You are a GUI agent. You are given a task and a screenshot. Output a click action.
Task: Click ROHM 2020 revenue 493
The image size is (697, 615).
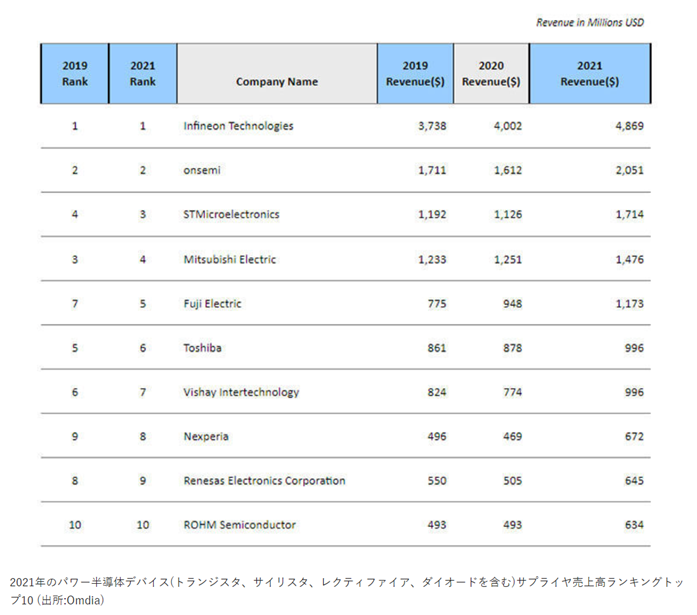(x=513, y=525)
